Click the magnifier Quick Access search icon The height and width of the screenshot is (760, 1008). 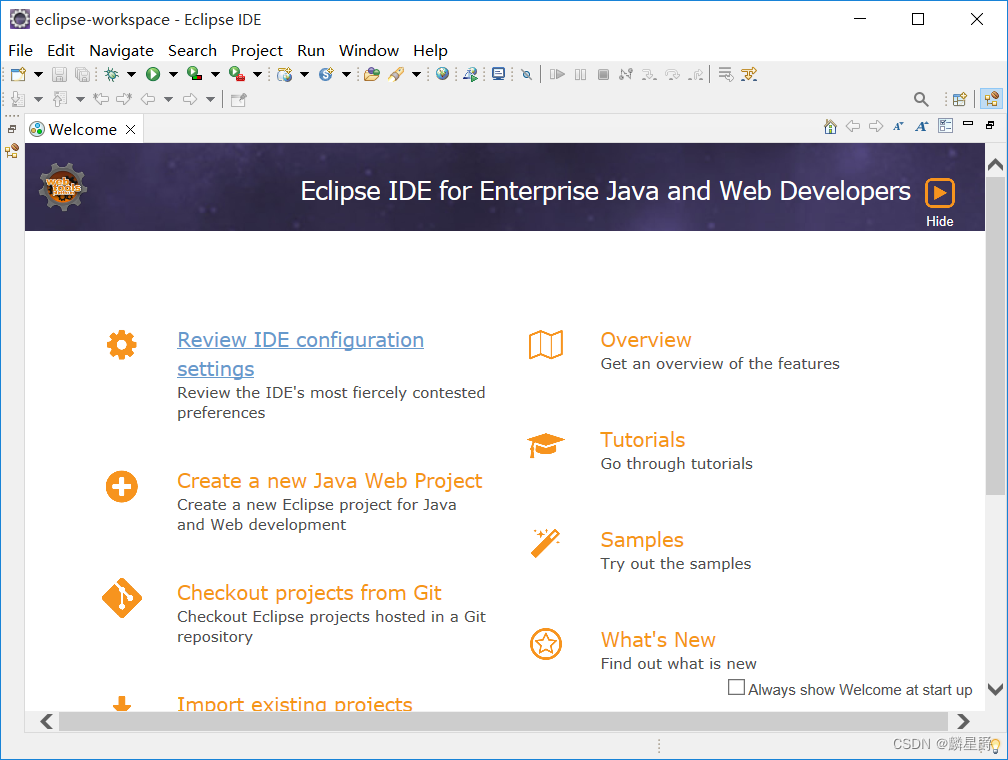[x=921, y=99]
